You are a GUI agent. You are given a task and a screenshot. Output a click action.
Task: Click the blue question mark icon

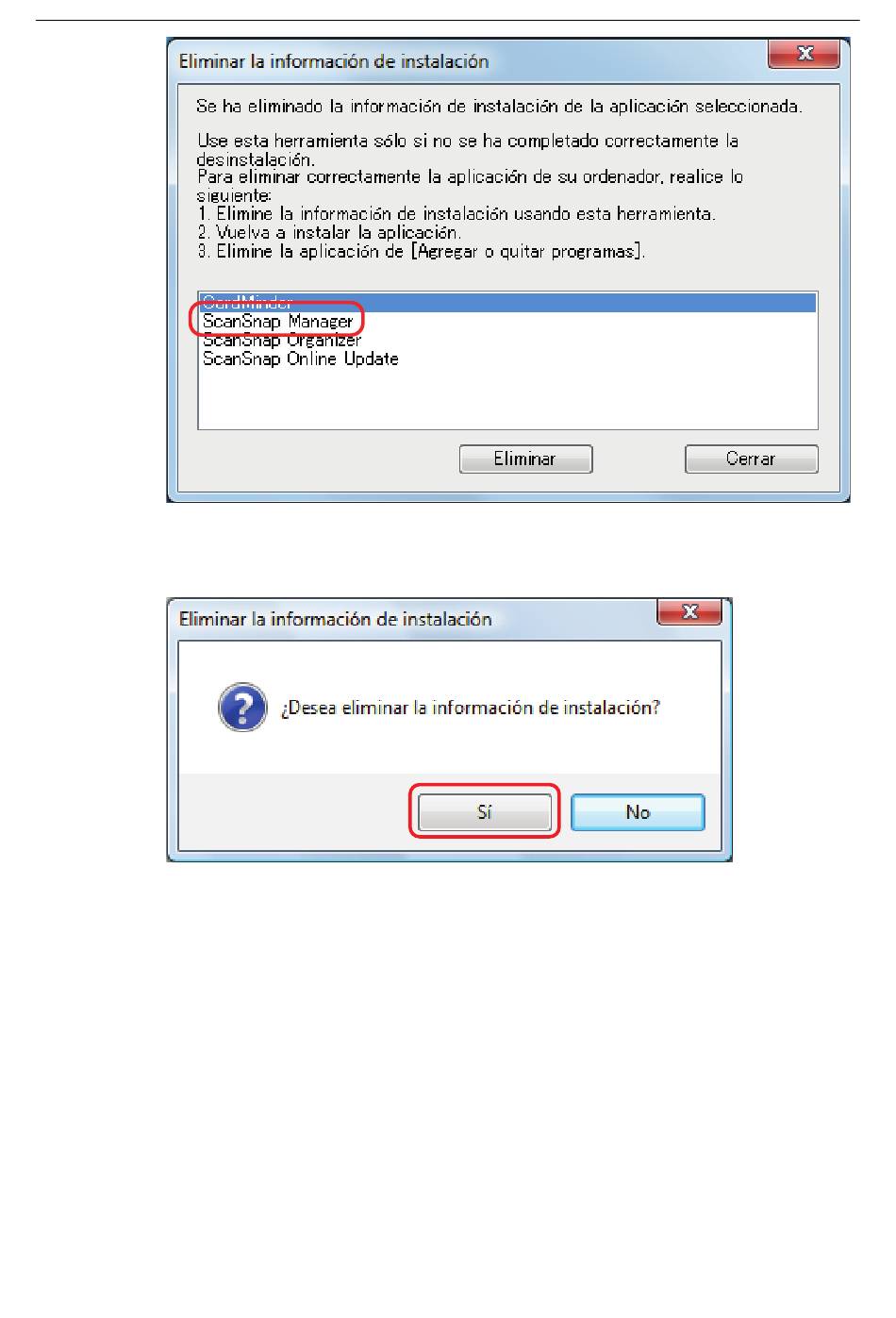(x=242, y=708)
